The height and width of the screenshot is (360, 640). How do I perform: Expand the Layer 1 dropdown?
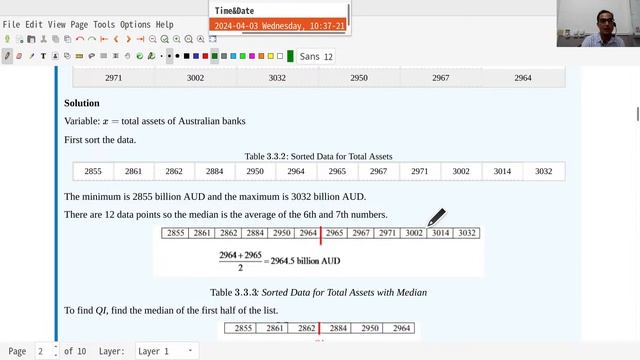[167, 351]
